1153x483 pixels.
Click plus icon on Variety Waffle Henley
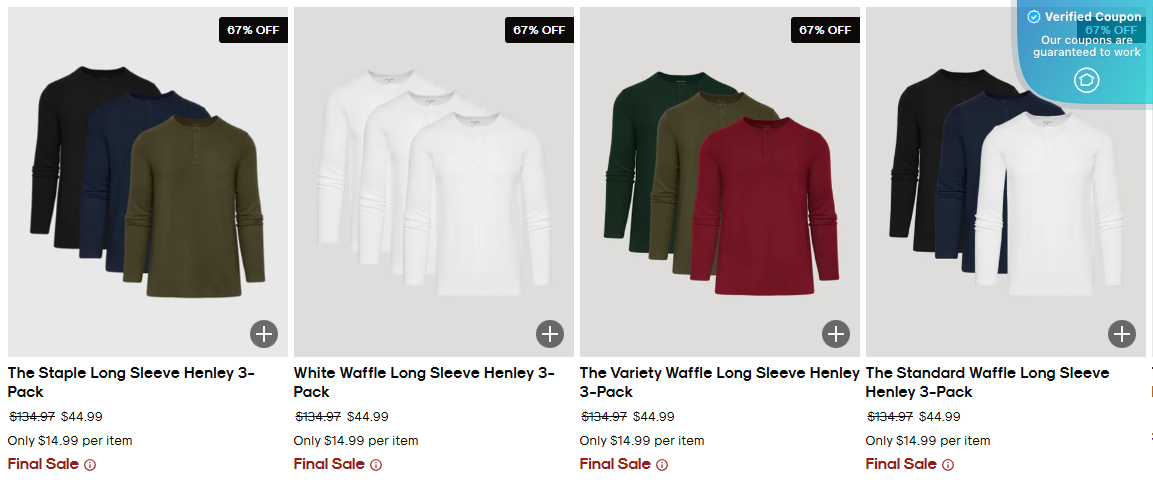pos(836,334)
